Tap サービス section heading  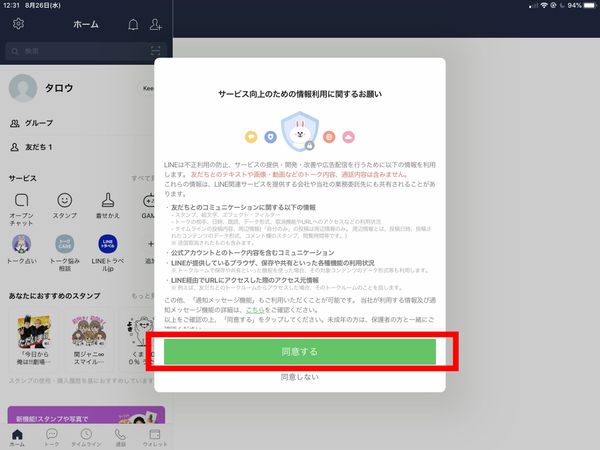[x=23, y=178]
